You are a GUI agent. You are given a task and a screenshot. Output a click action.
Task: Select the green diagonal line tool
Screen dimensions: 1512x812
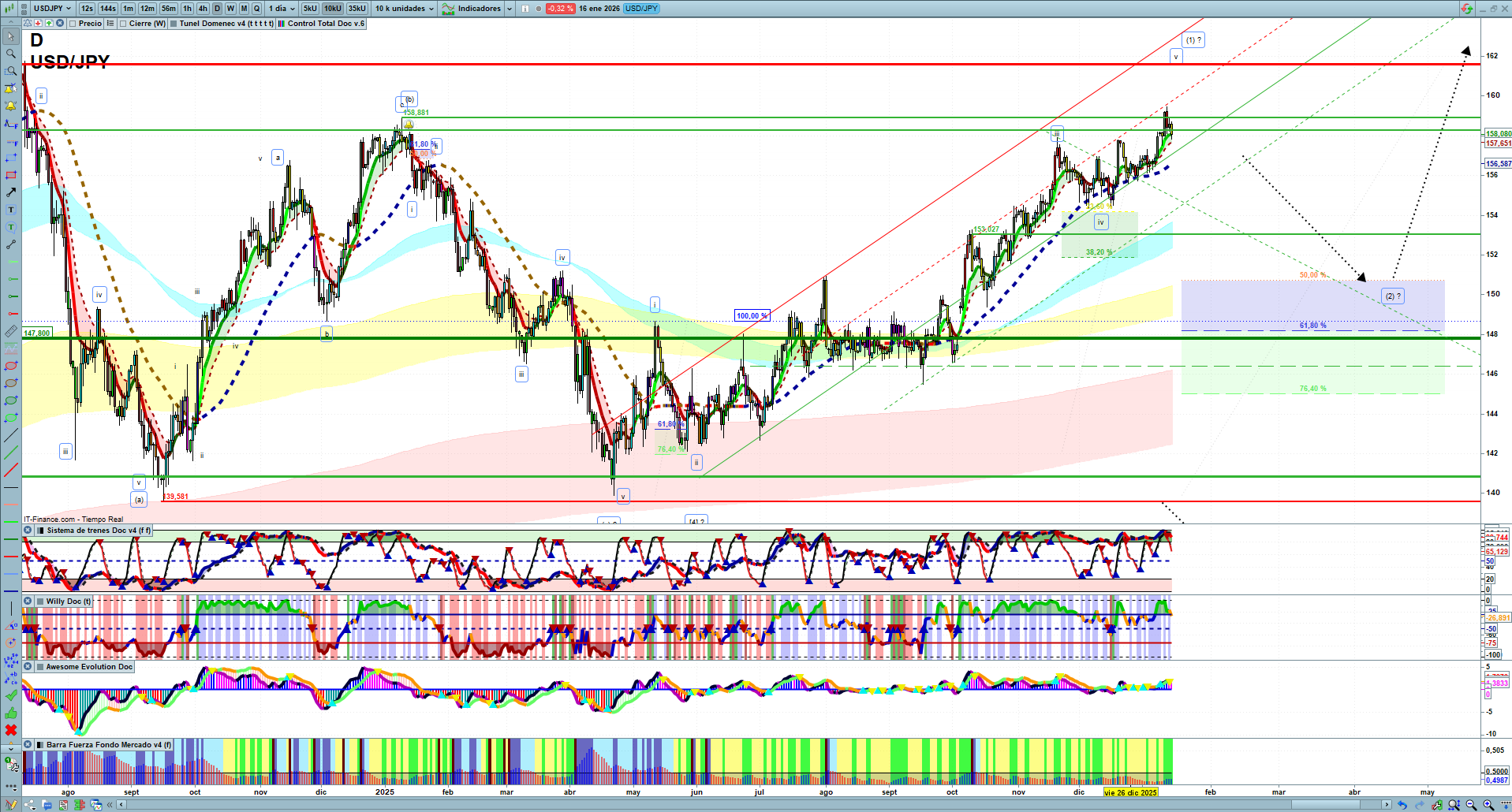(10, 453)
